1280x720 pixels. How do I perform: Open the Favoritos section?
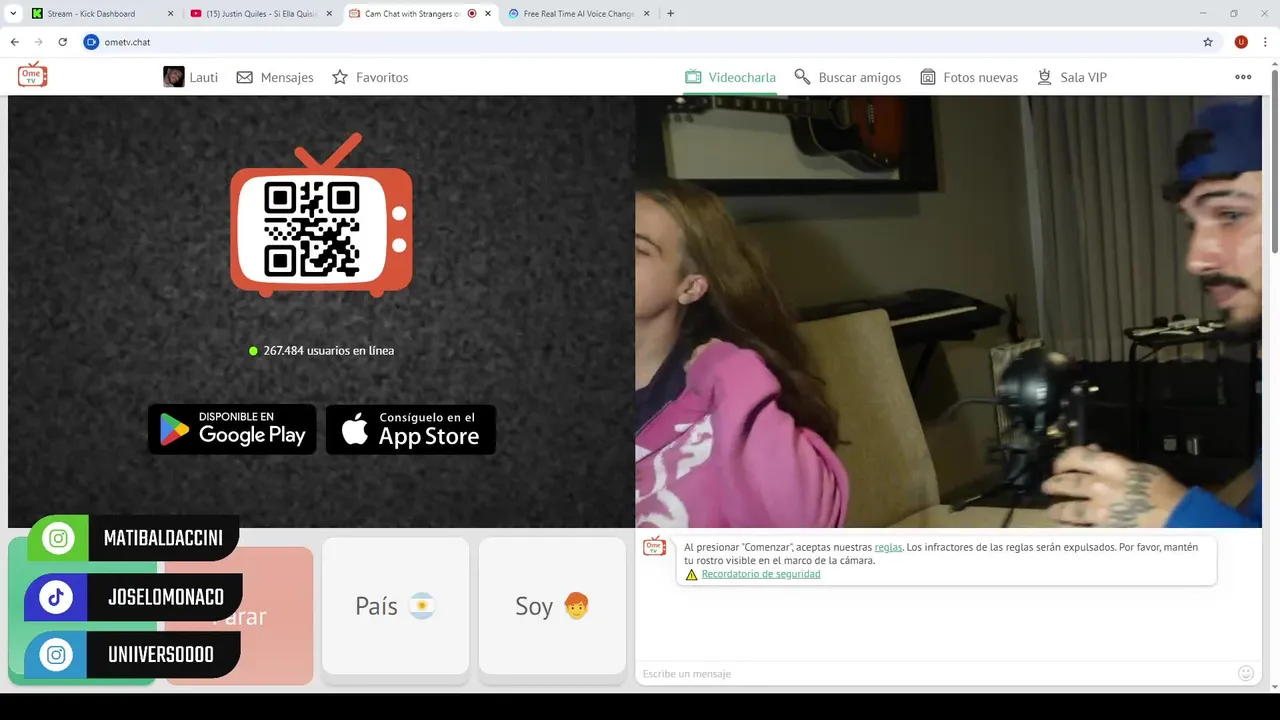coord(370,77)
